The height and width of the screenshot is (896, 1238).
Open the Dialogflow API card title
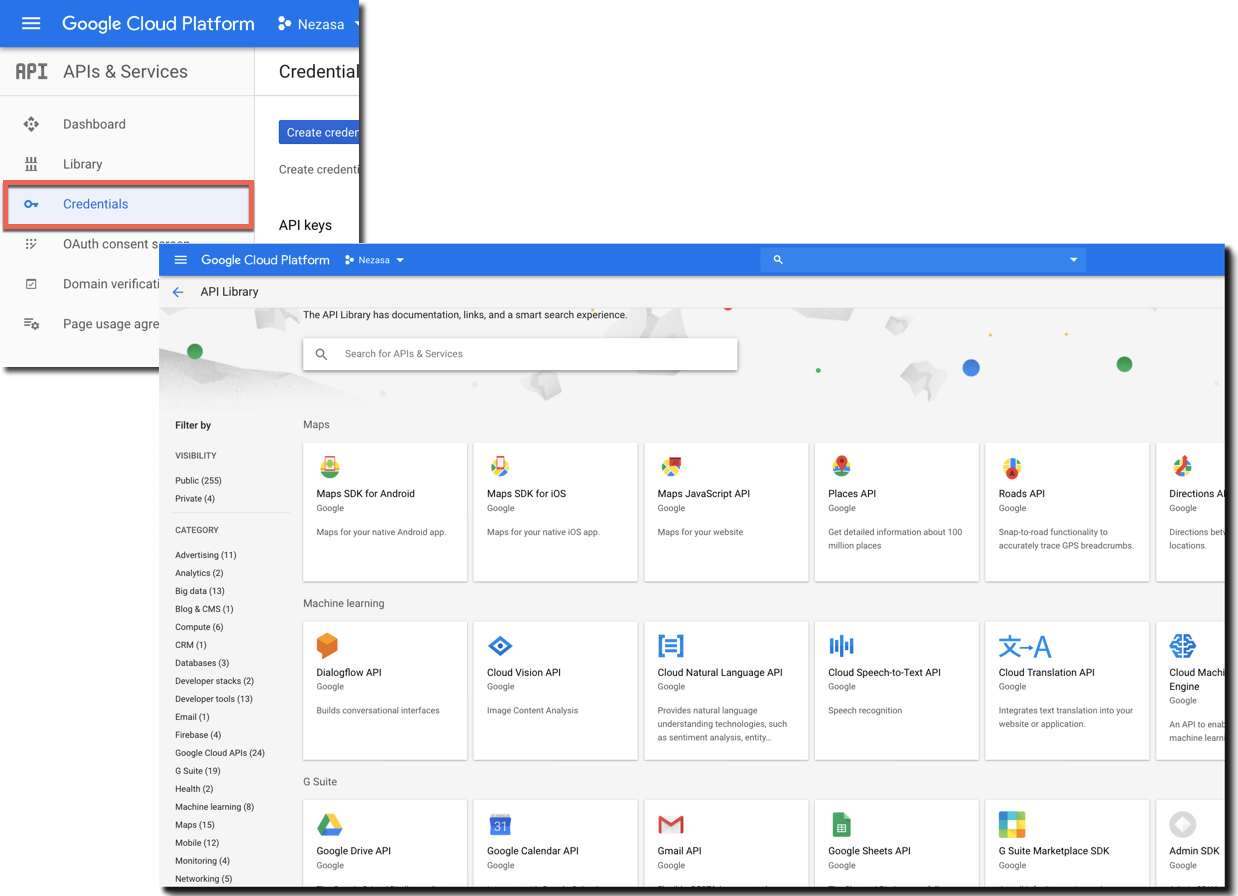(349, 673)
